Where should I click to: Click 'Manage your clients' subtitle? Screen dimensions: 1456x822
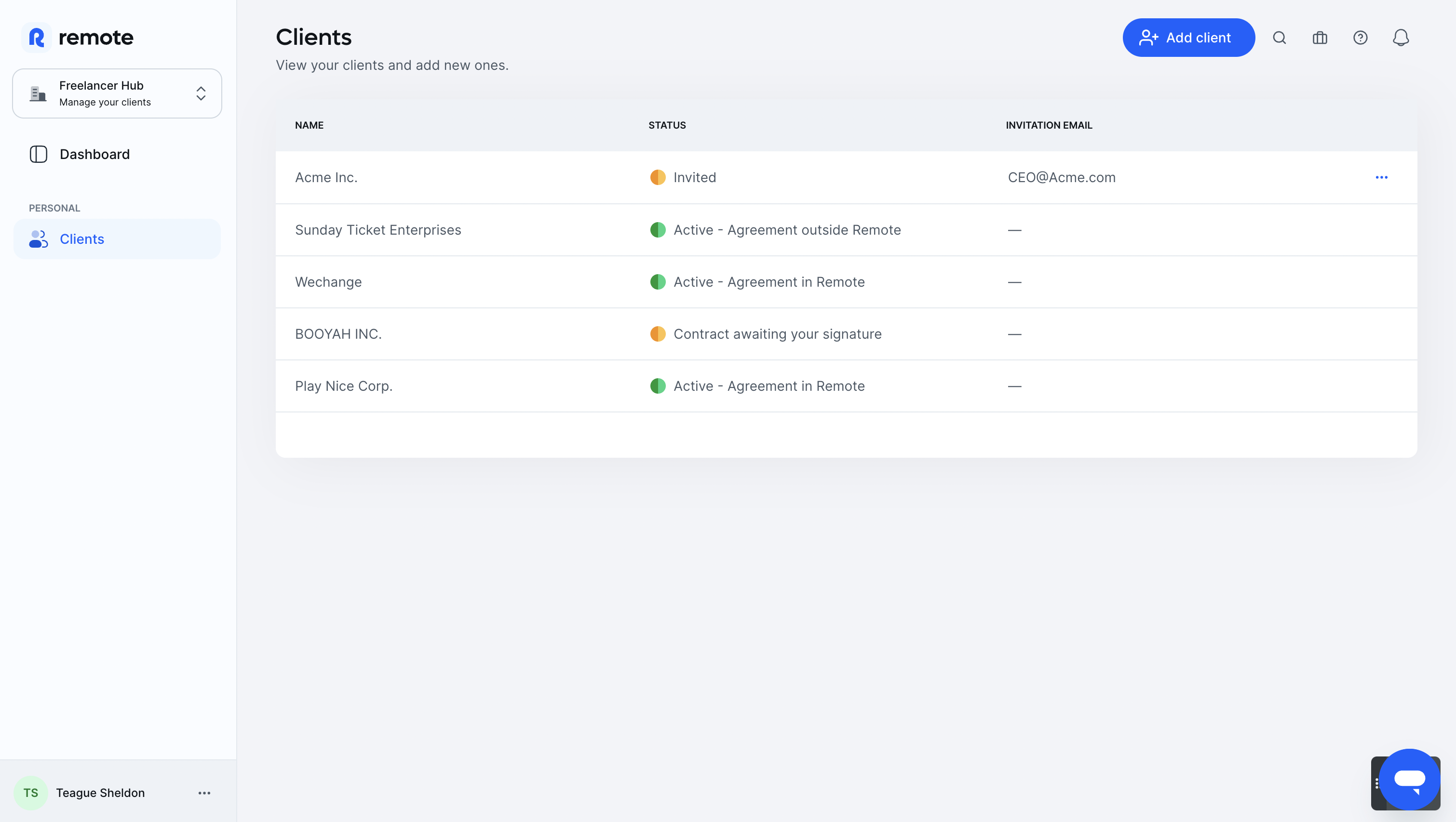point(105,102)
